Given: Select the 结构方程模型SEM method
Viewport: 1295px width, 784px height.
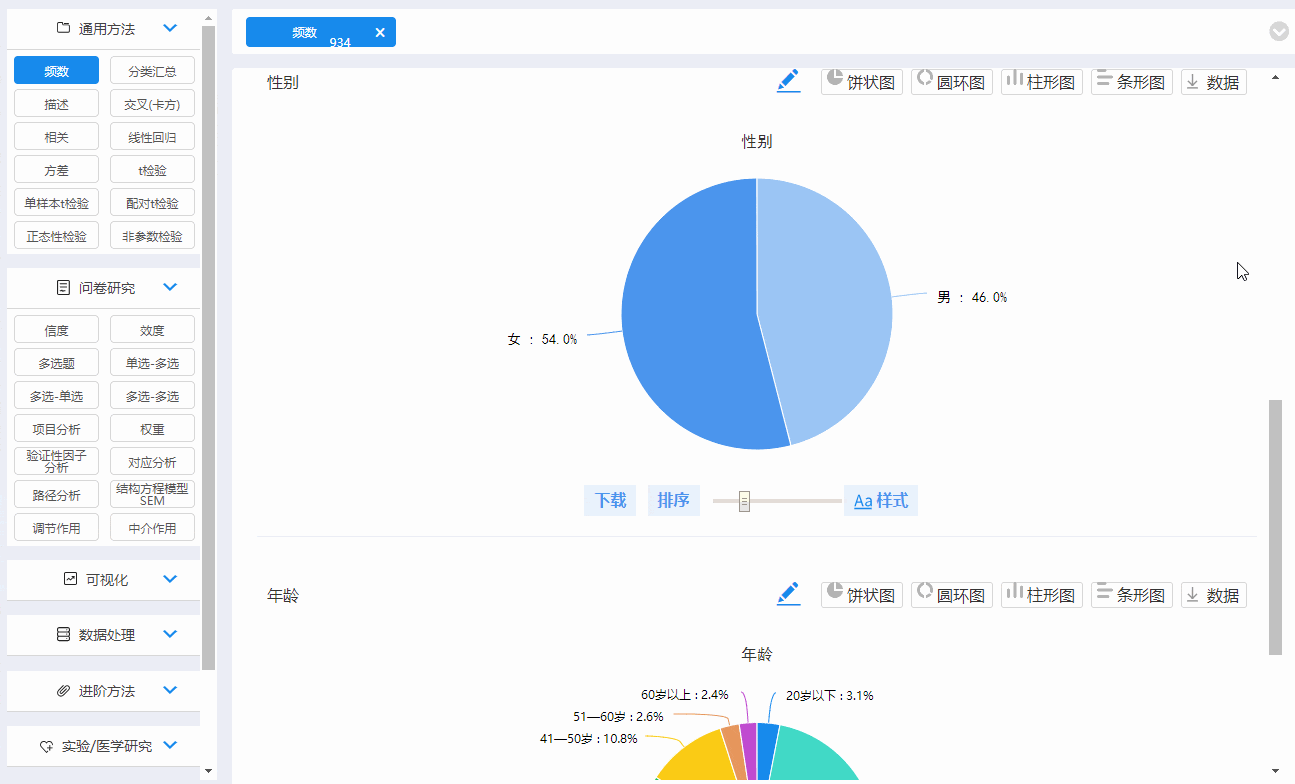Looking at the screenshot, I should click(152, 494).
